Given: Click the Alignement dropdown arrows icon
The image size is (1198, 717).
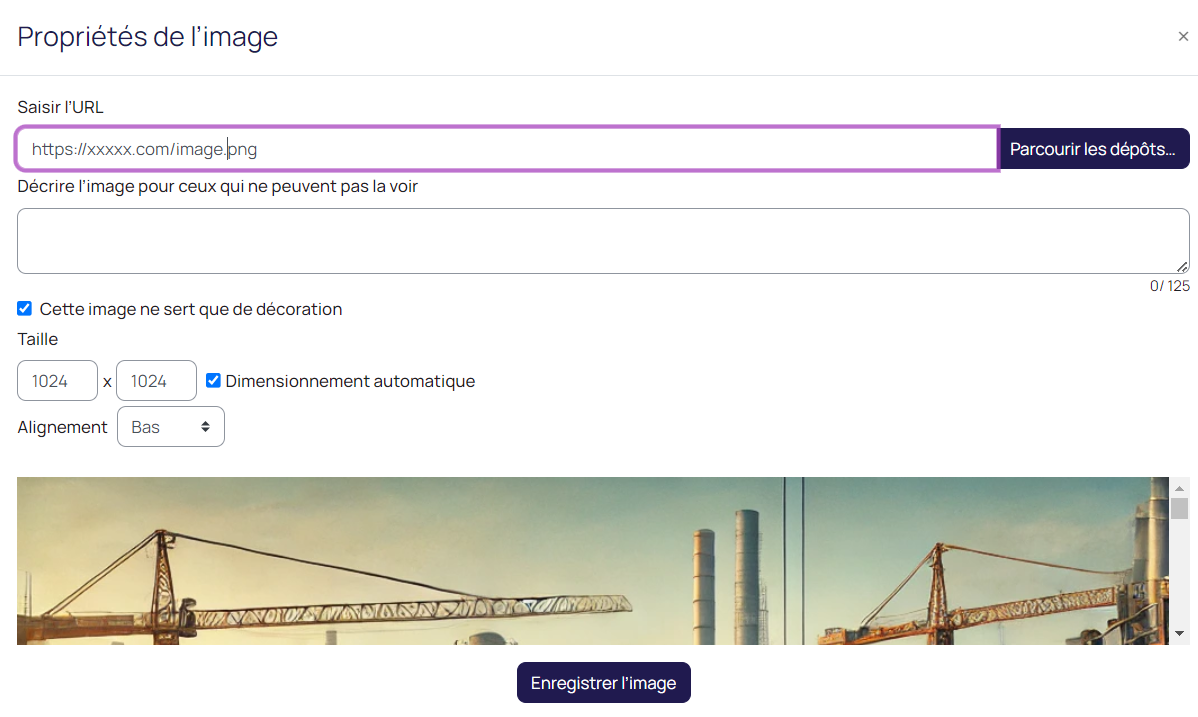Looking at the screenshot, I should click(x=205, y=427).
